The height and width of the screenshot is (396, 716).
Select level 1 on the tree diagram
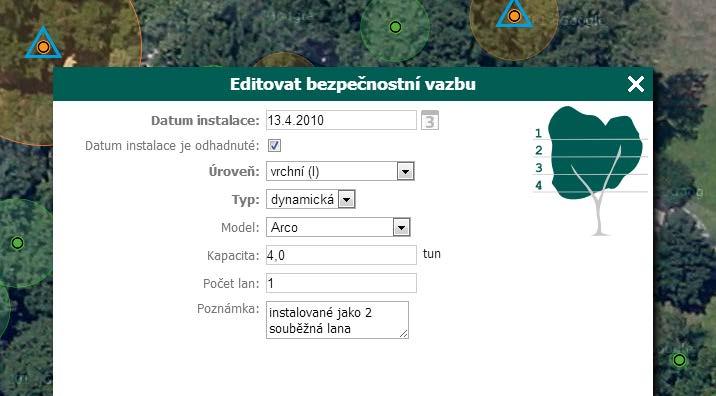539,133
